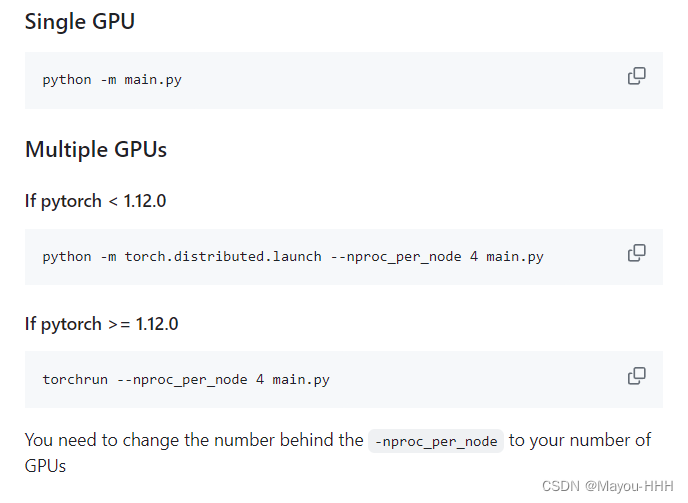Viewport: 688px width, 503px height.
Task: Click the Multiple GPUs heading
Action: [96, 149]
